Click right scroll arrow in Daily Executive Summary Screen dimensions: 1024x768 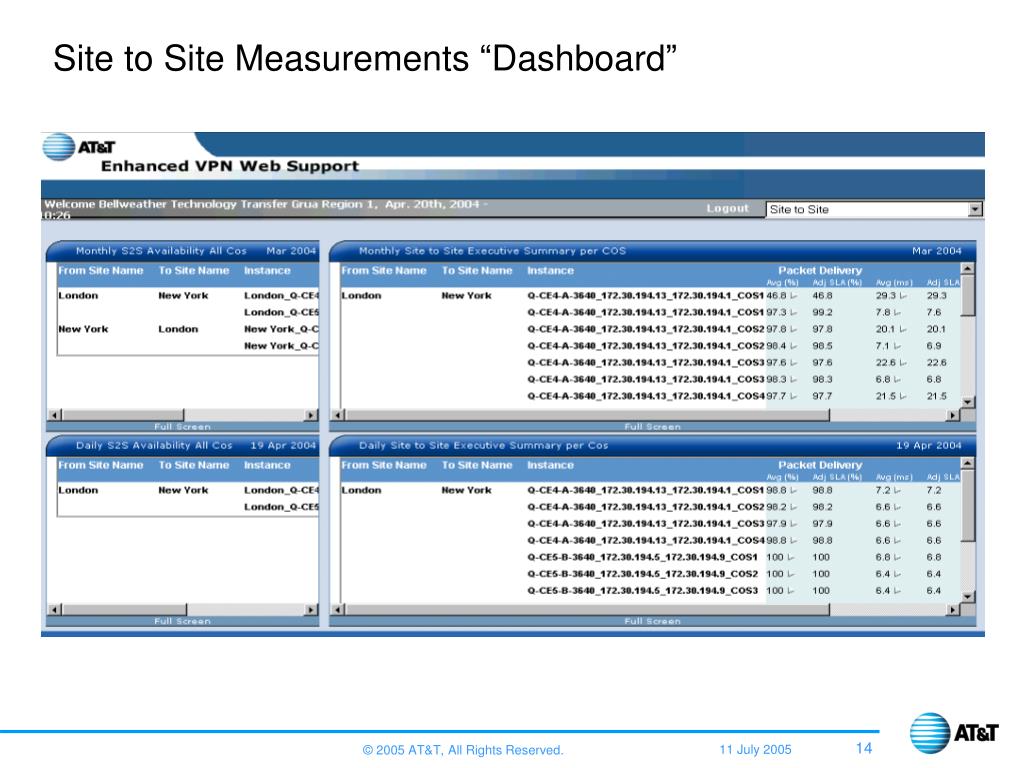(x=953, y=609)
